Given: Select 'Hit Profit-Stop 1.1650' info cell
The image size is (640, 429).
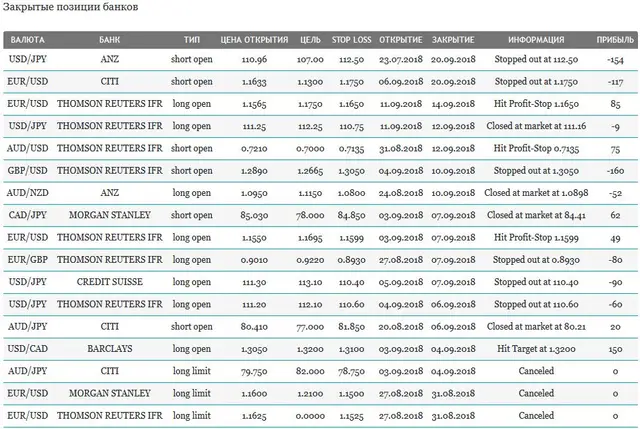Looking at the screenshot, I should 536,104.
